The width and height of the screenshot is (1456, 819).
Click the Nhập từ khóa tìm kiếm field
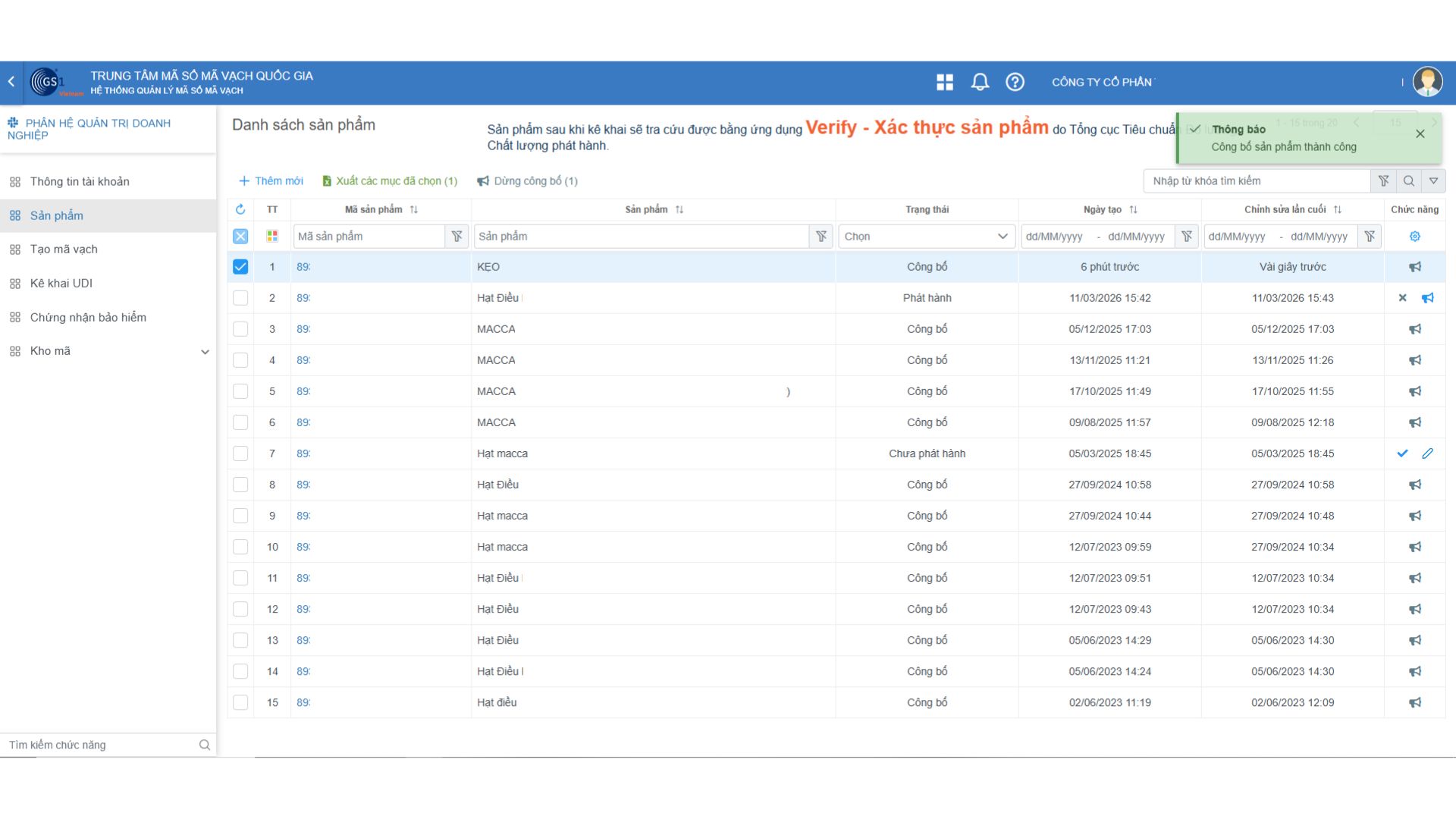click(x=1257, y=181)
